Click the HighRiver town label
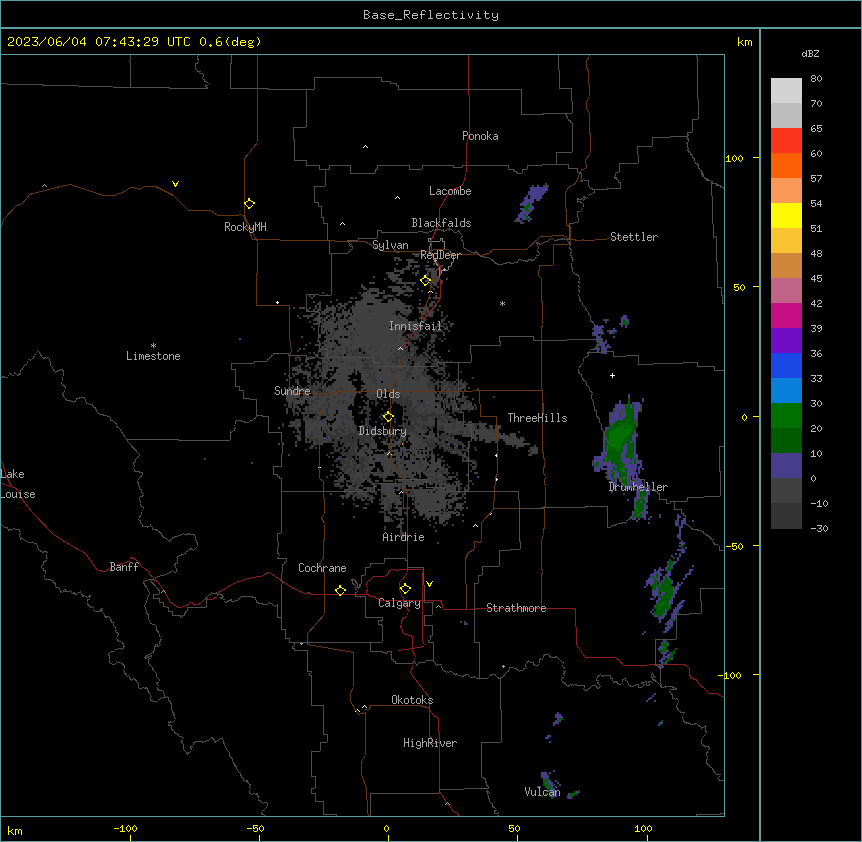The width and height of the screenshot is (862, 842). (430, 743)
